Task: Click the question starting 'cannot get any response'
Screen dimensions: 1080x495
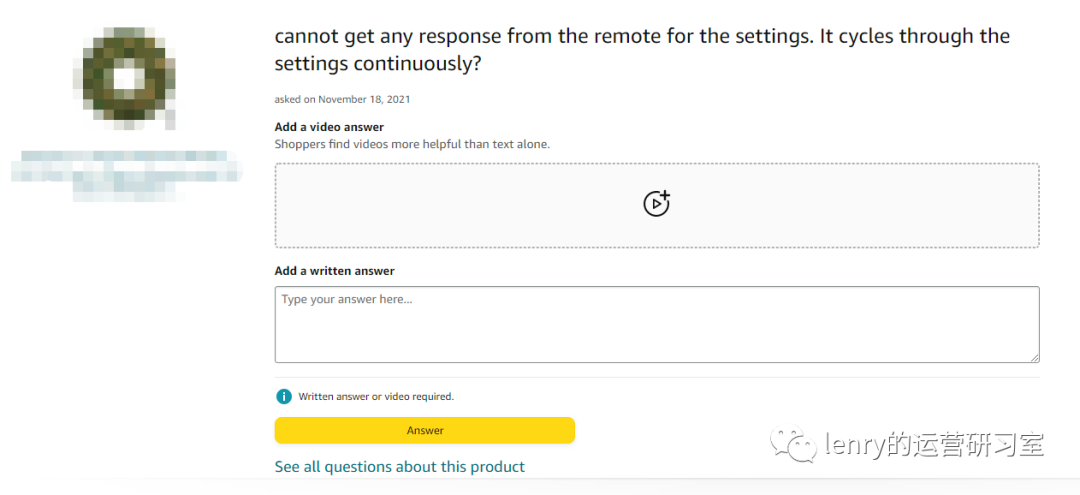Action: click(642, 37)
